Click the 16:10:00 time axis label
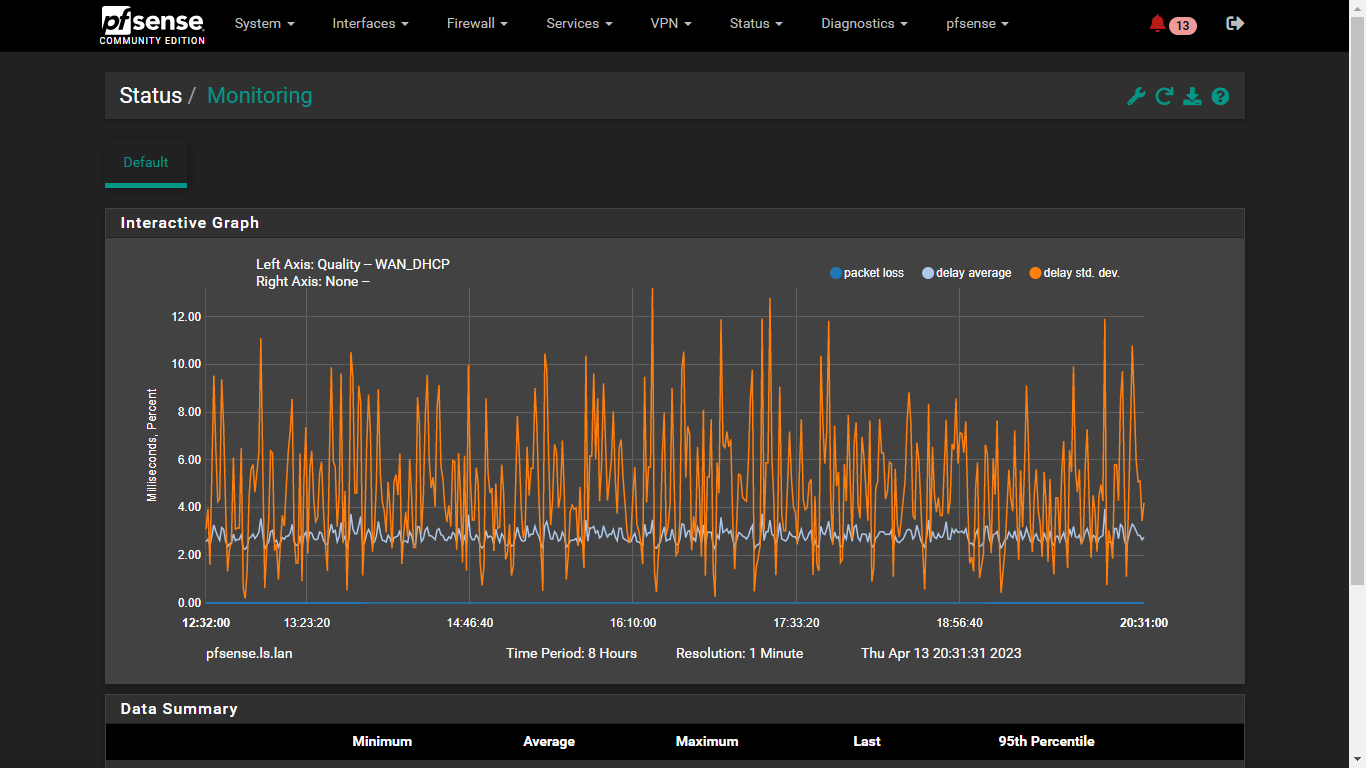 pyautogui.click(x=633, y=622)
